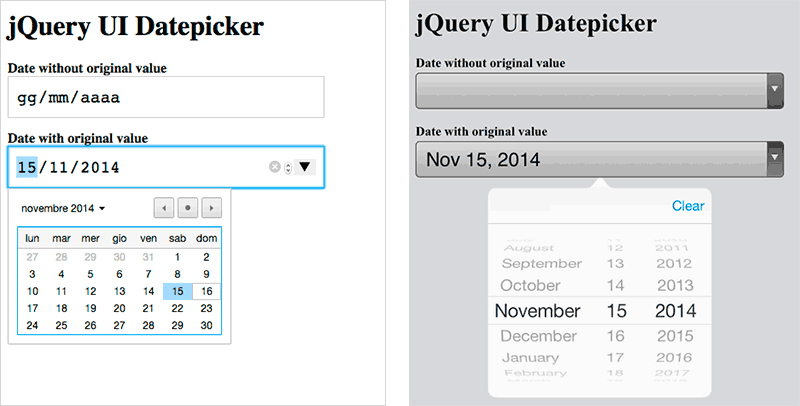Pick 2015 in the year wheel
The height and width of the screenshot is (406, 800).
675,336
